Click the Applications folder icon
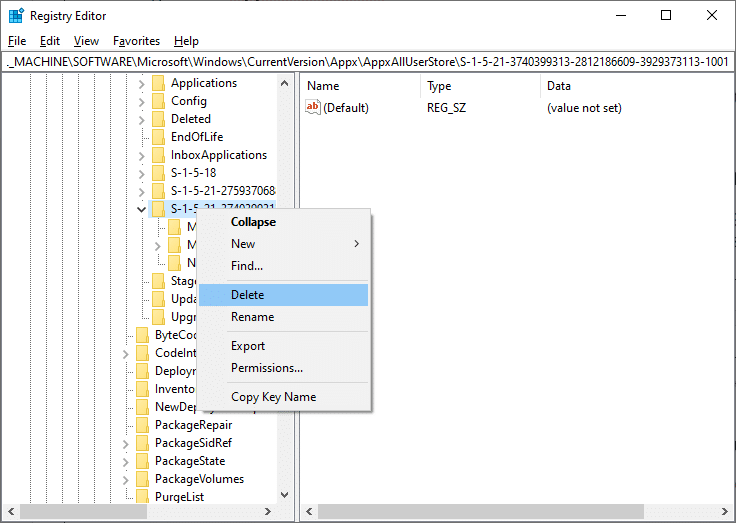Screen dimensions: 736x523 159,83
